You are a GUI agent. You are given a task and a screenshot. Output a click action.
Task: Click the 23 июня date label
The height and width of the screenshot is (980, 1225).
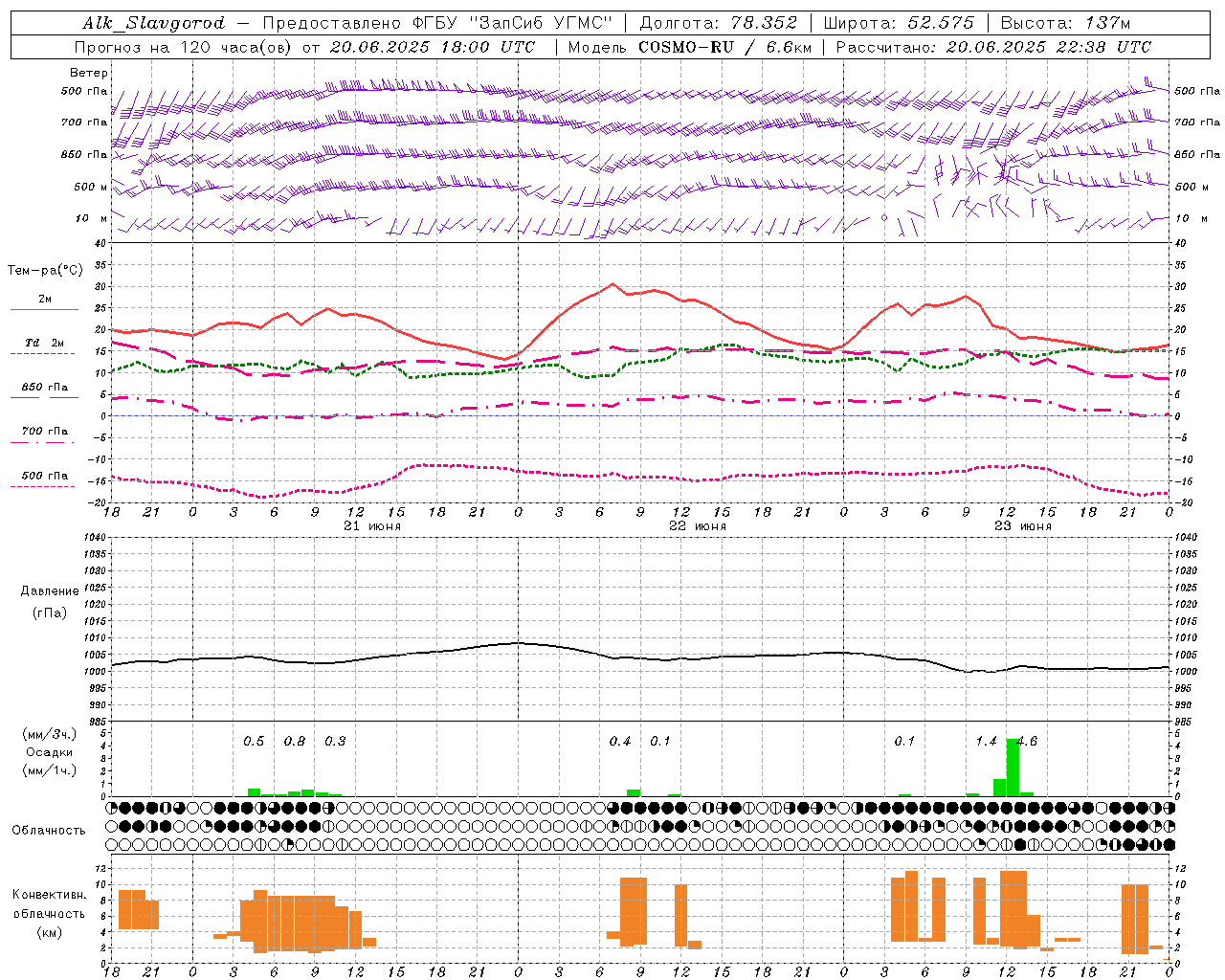(1023, 526)
